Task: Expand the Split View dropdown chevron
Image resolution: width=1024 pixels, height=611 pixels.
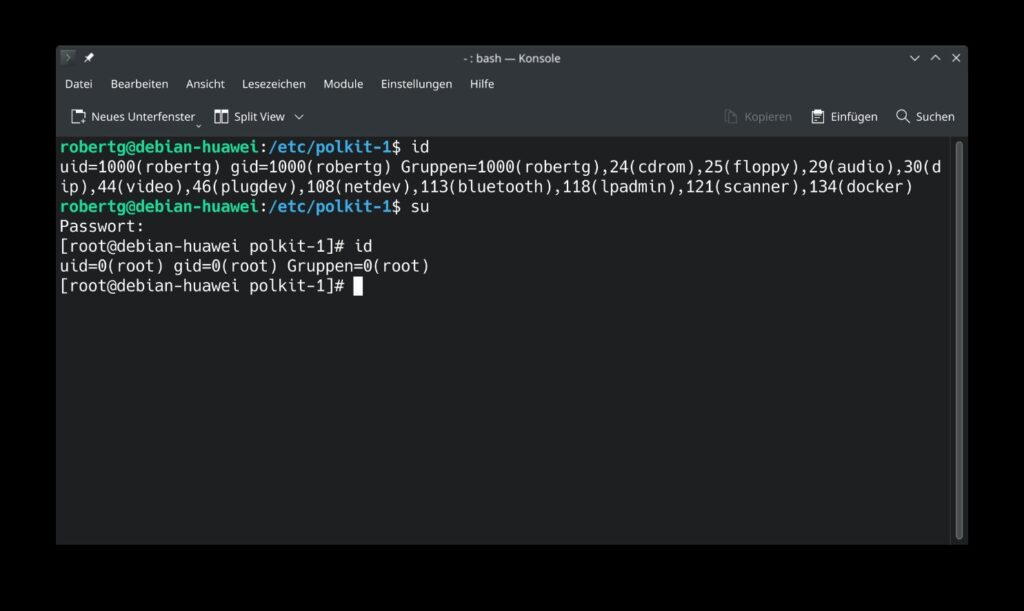Action: (299, 117)
